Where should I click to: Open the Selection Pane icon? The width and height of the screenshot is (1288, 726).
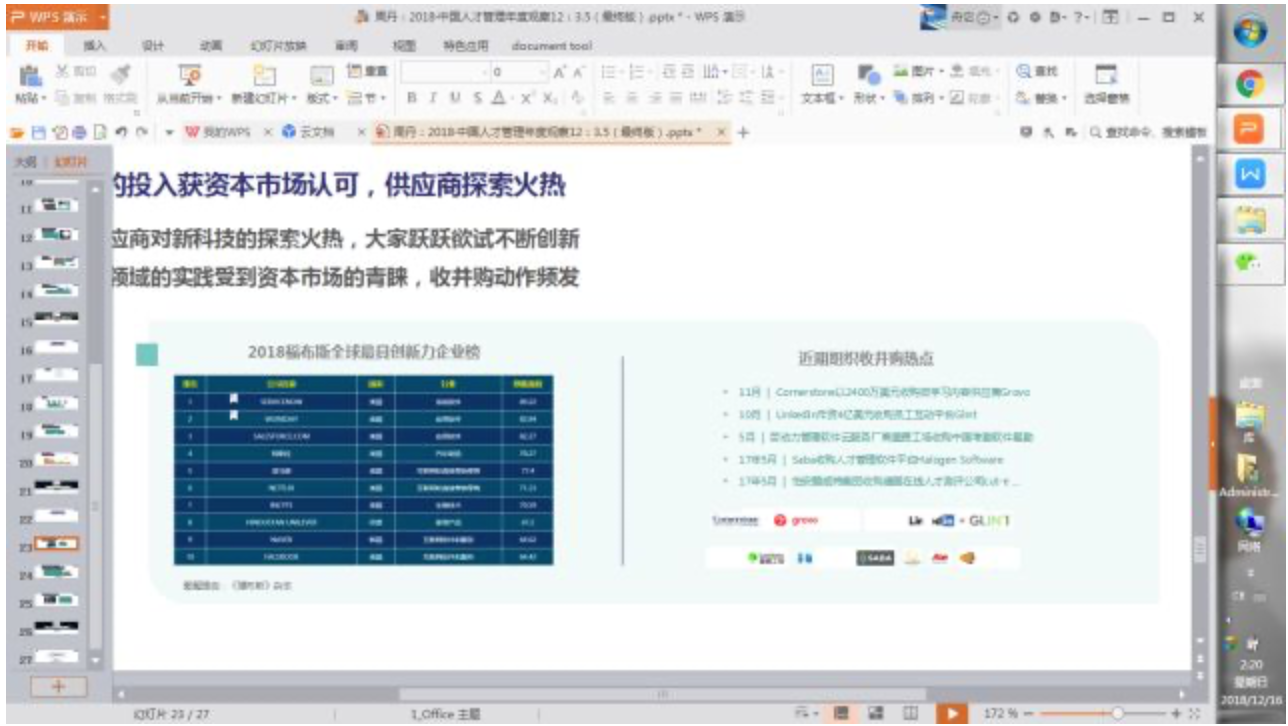pos(1105,75)
